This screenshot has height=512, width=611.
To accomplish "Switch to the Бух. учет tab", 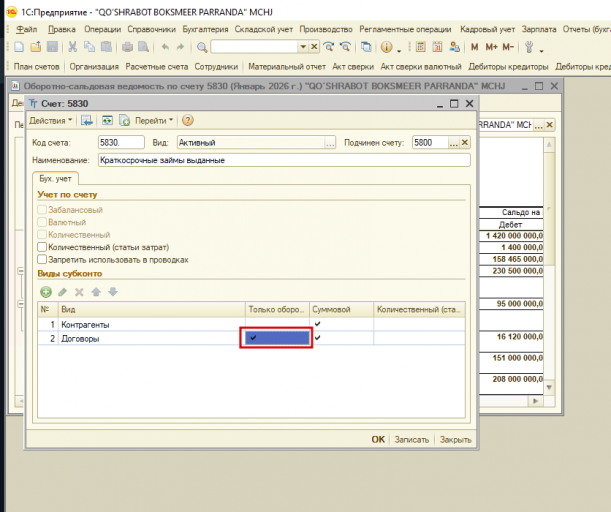I will 55,178.
